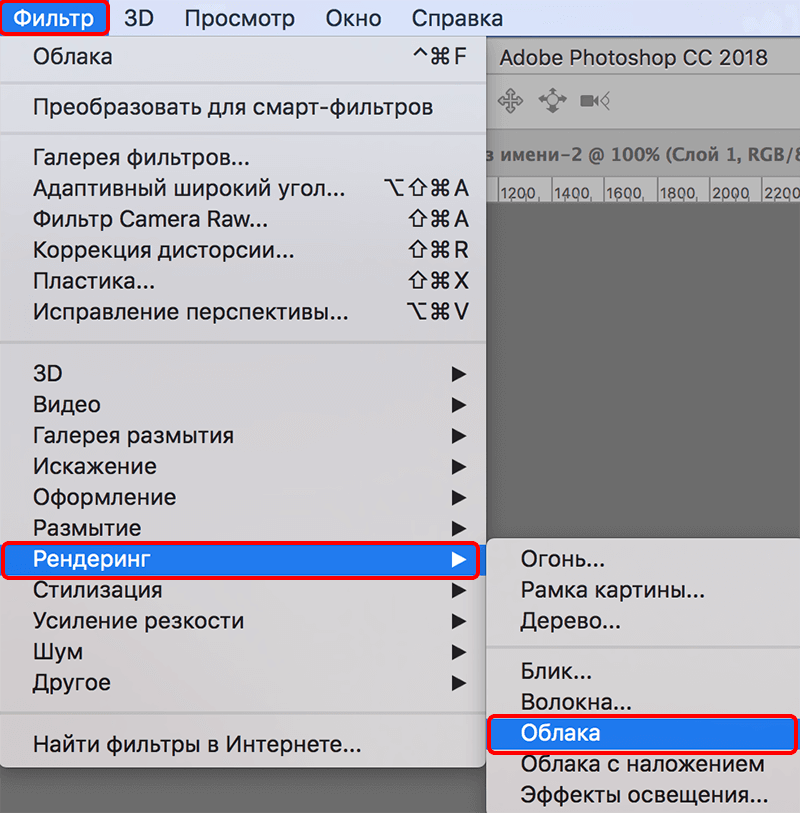Click the 3D menu in menu bar
Viewport: 800px width, 813px height.
click(x=138, y=17)
